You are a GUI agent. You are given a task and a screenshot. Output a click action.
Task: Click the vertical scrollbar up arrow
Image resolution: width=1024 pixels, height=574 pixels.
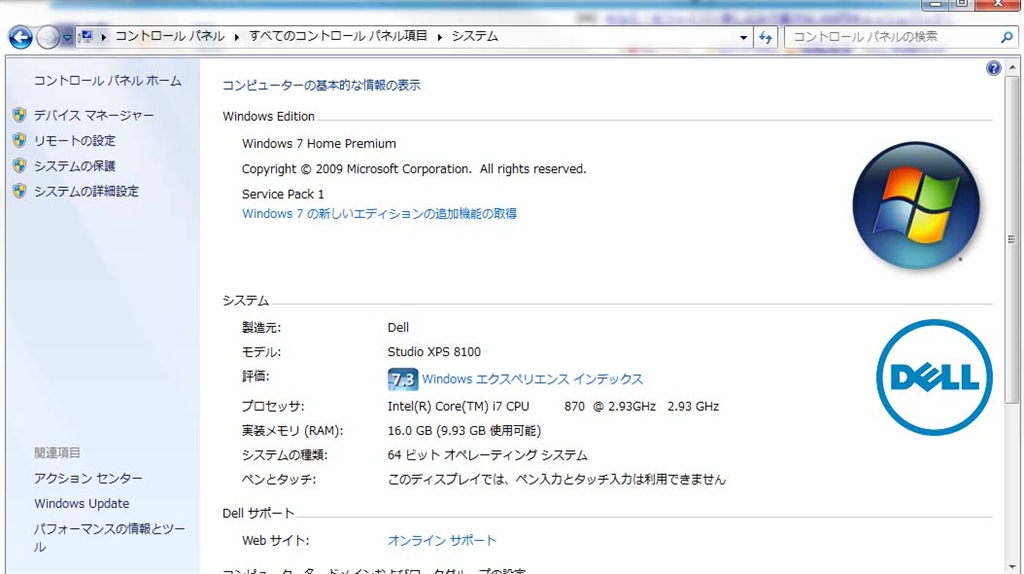pyautogui.click(x=1012, y=67)
